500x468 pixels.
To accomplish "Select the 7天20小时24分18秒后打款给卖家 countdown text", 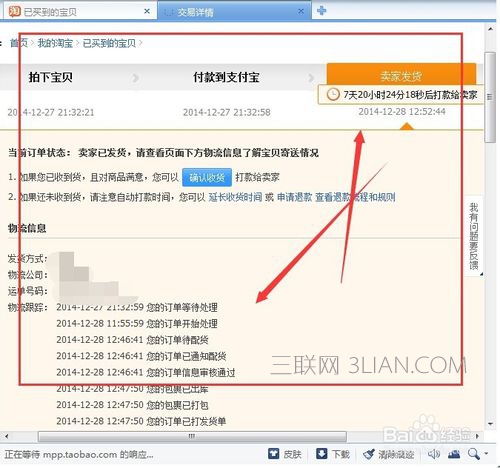I will [x=410, y=95].
